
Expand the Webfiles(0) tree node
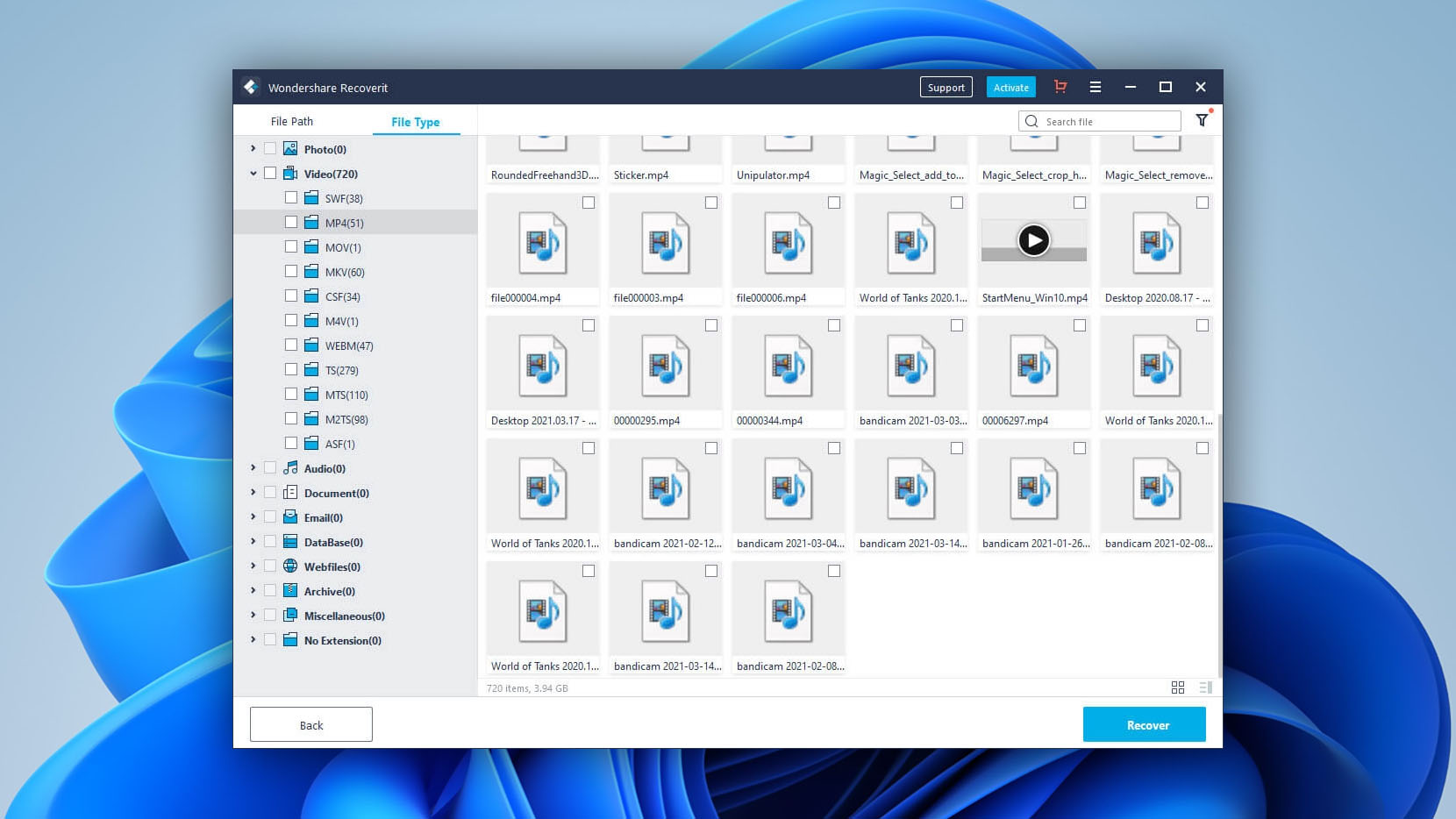pos(253,566)
